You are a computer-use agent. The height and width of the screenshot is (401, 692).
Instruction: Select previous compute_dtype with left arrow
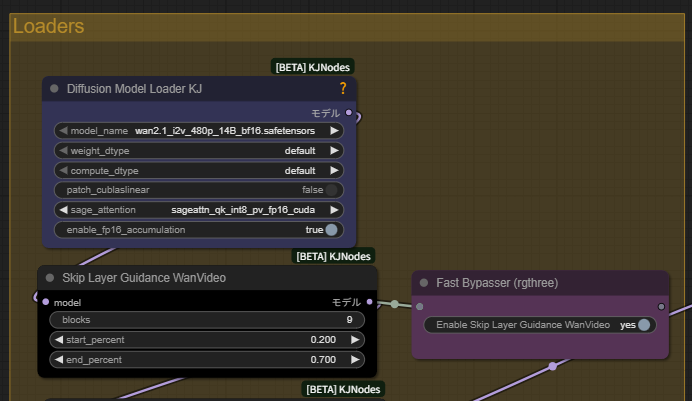tap(63, 170)
